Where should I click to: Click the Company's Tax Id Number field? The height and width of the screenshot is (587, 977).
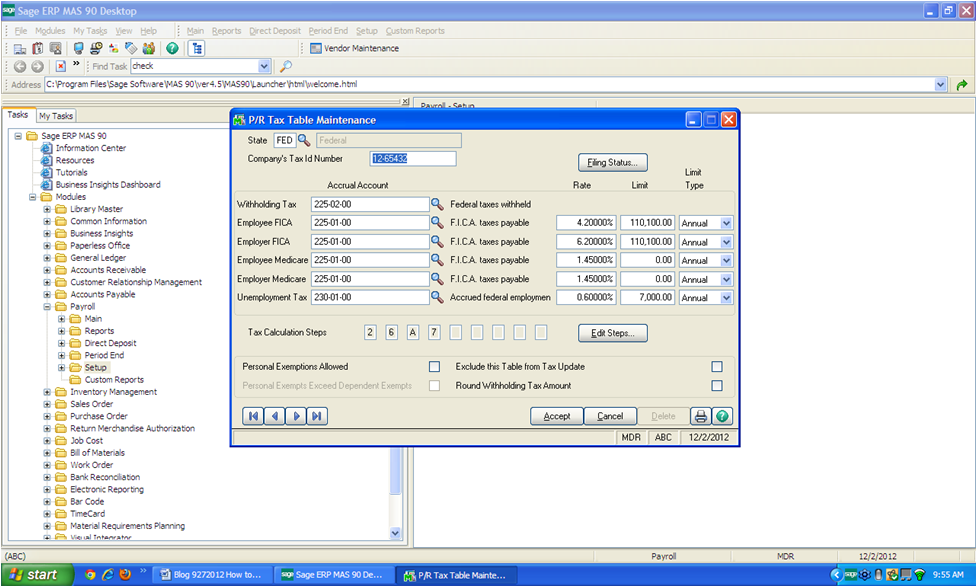[412, 159]
